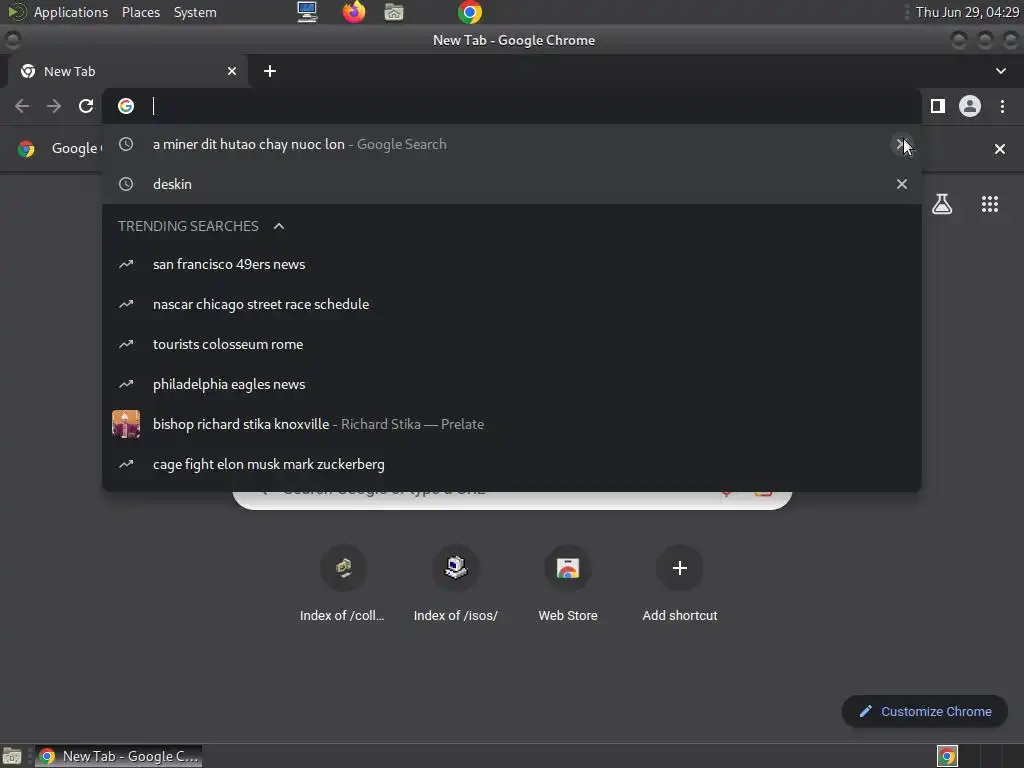Open the Search Labs flask icon
The image size is (1024, 768).
[942, 204]
